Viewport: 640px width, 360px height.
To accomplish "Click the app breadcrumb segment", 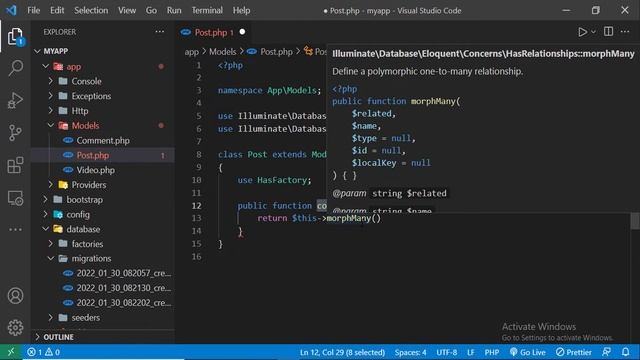I will (x=191, y=52).
